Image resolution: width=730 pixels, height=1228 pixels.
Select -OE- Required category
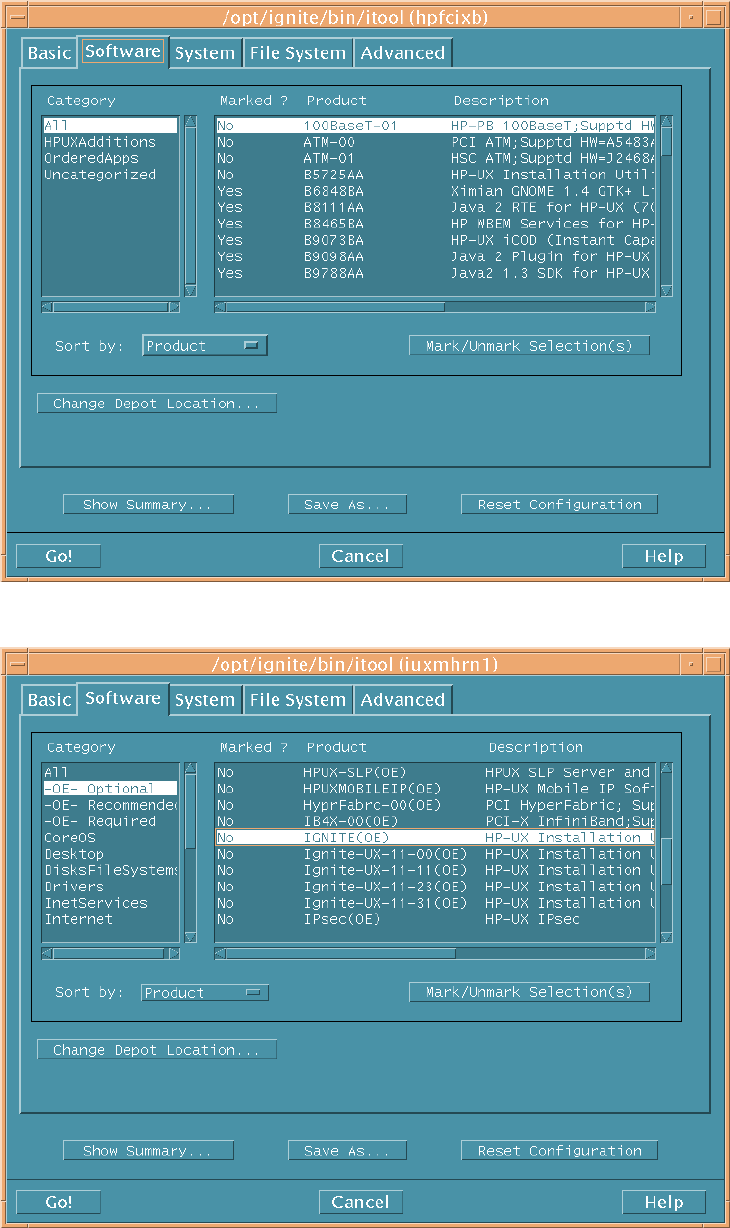pyautogui.click(x=110, y=821)
